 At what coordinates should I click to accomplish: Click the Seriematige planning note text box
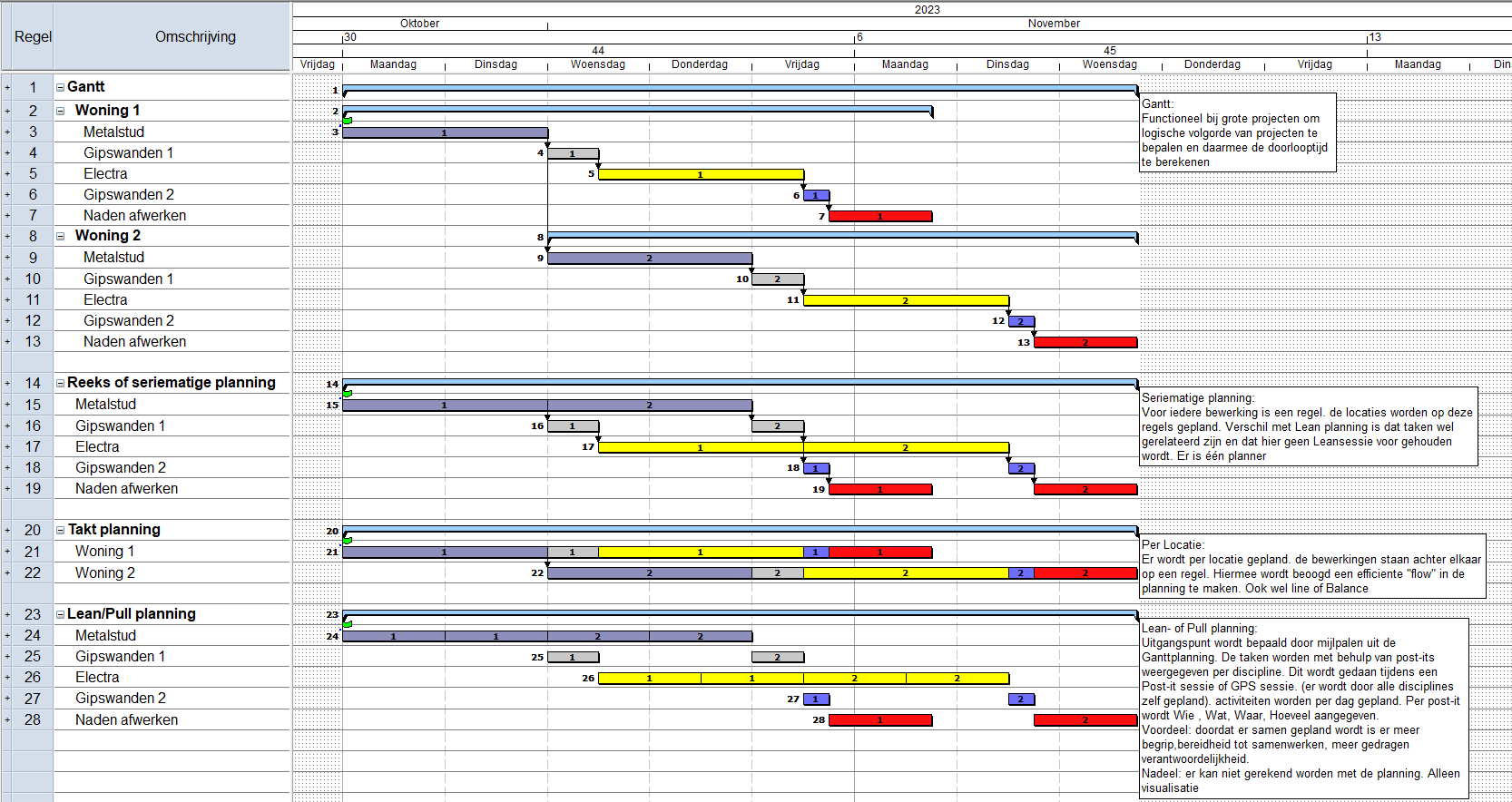tap(1307, 426)
